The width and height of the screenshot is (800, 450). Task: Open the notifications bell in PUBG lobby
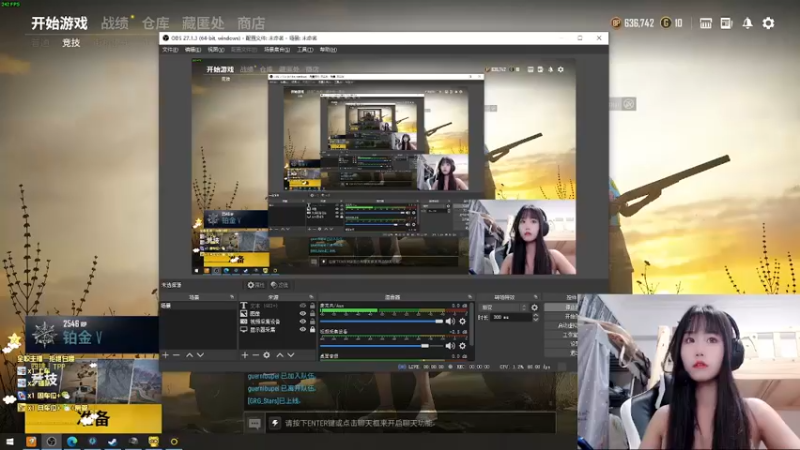tap(747, 23)
